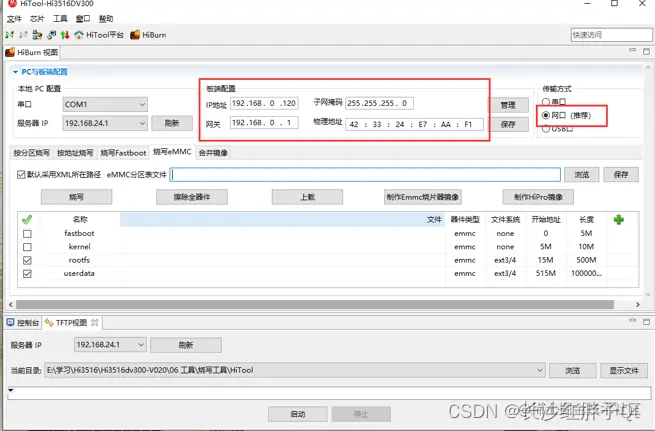Viewport: 655px width, 431px height.
Task: Click 制作Emmc烧片器镜像 button
Action: 422,197
